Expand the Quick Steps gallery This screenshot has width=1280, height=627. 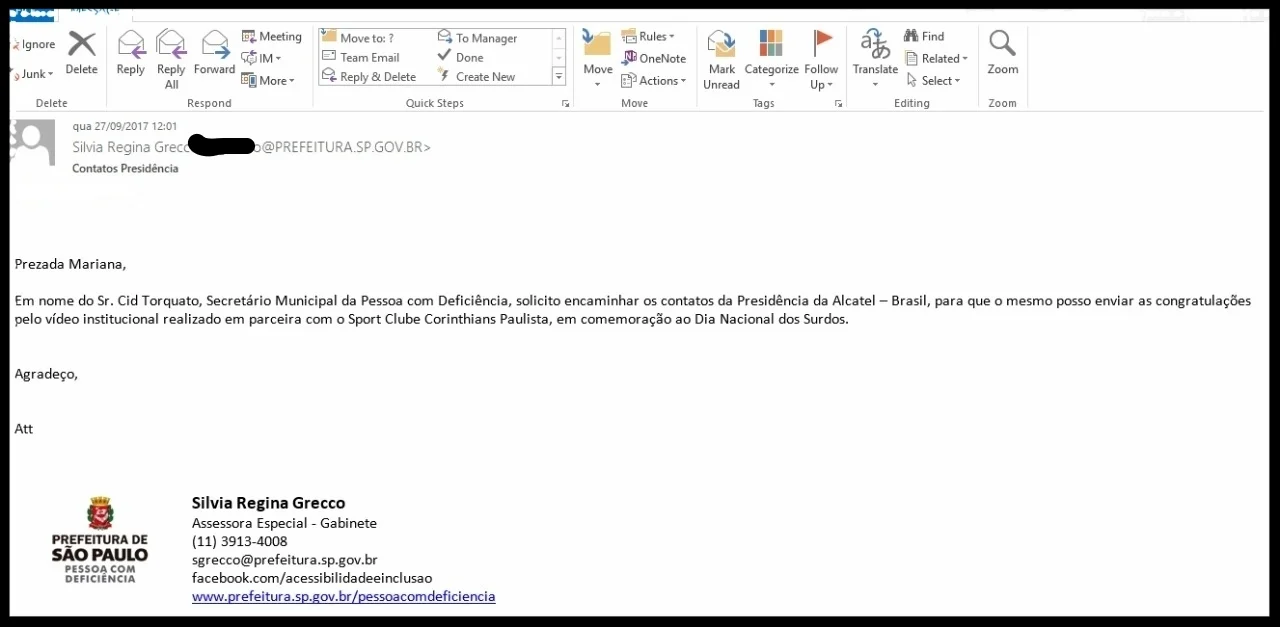[559, 76]
